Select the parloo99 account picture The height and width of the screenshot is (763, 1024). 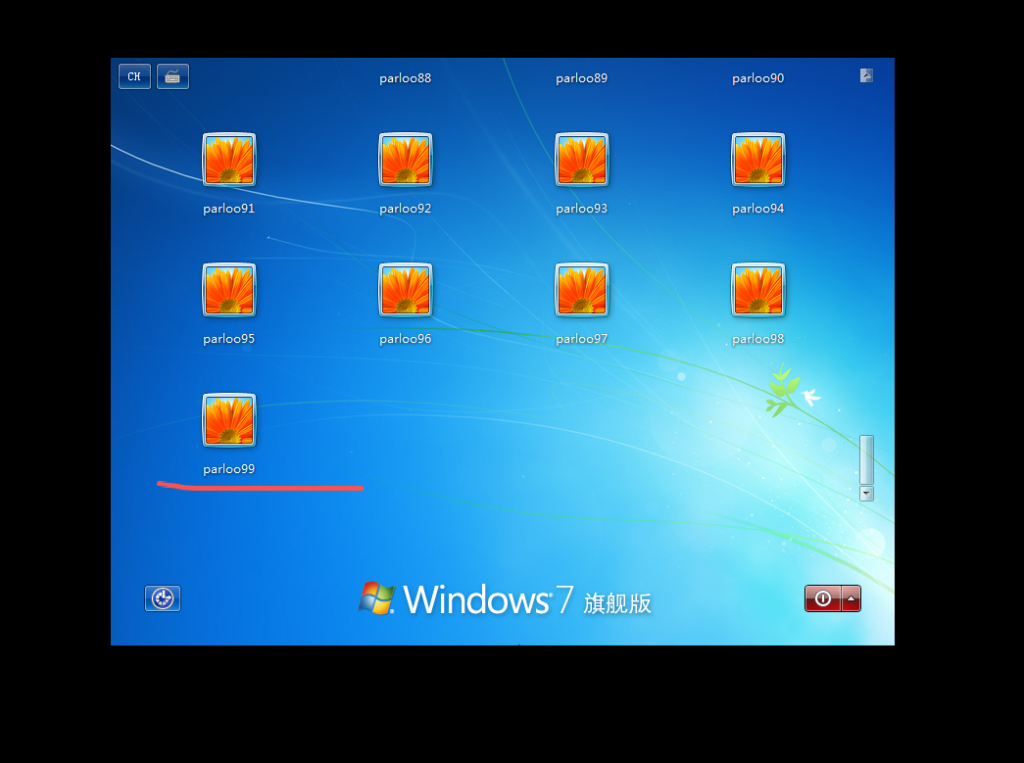coord(229,420)
